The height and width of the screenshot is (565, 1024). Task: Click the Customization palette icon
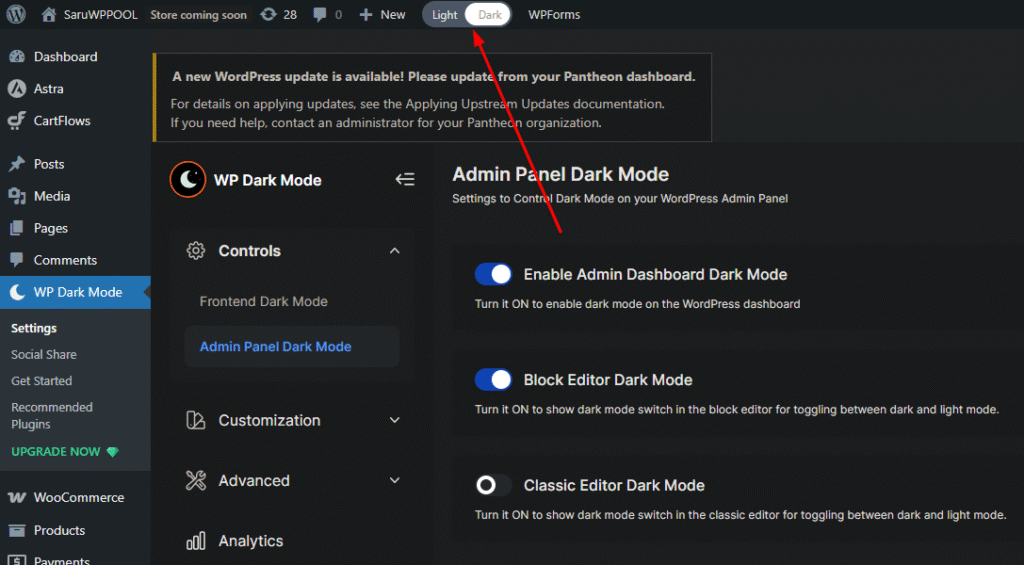pyautogui.click(x=196, y=420)
